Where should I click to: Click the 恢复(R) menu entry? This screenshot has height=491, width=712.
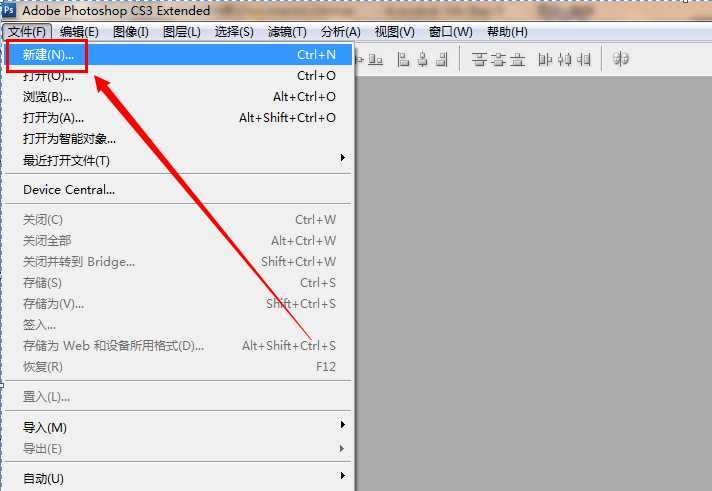point(179,367)
